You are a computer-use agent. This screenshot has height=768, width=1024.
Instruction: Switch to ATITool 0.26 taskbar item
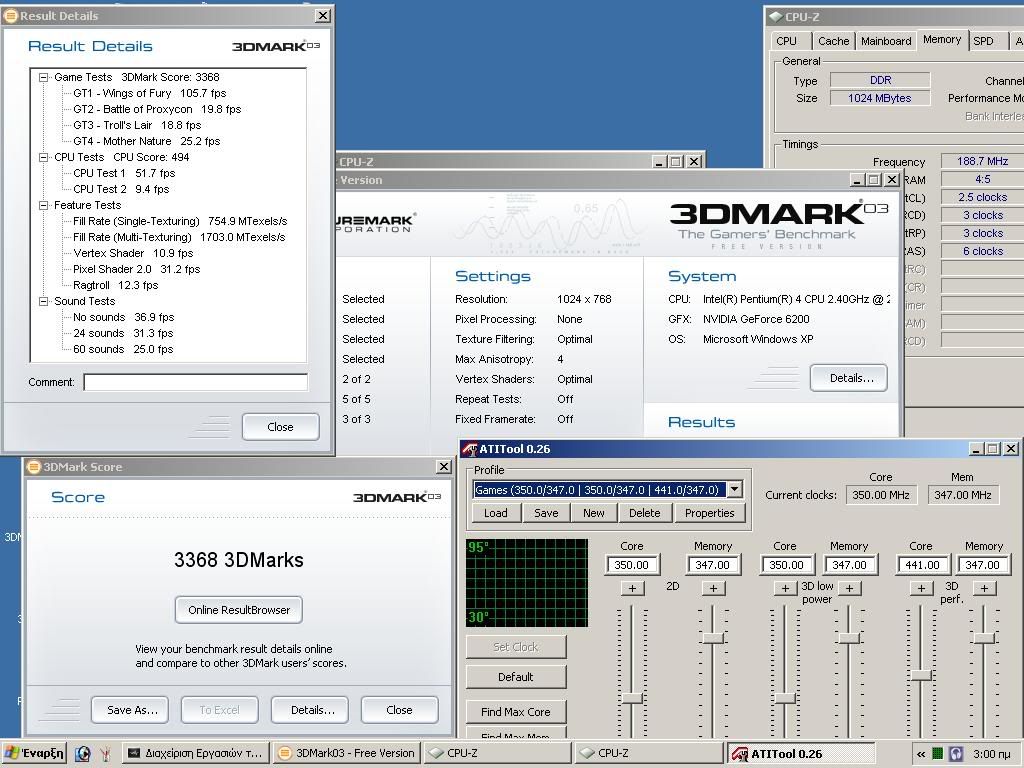800,753
